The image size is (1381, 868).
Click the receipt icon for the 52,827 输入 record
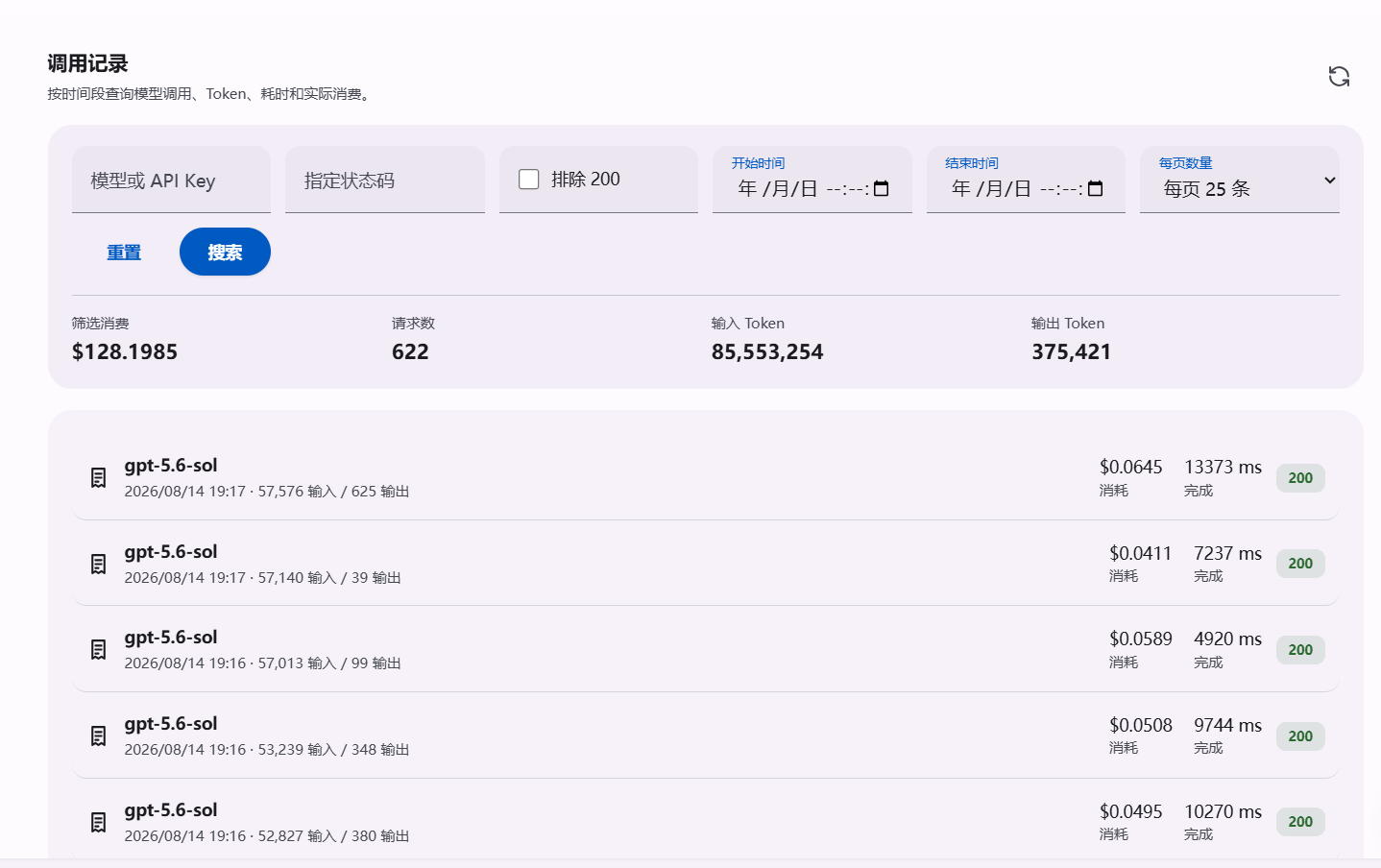[98, 823]
